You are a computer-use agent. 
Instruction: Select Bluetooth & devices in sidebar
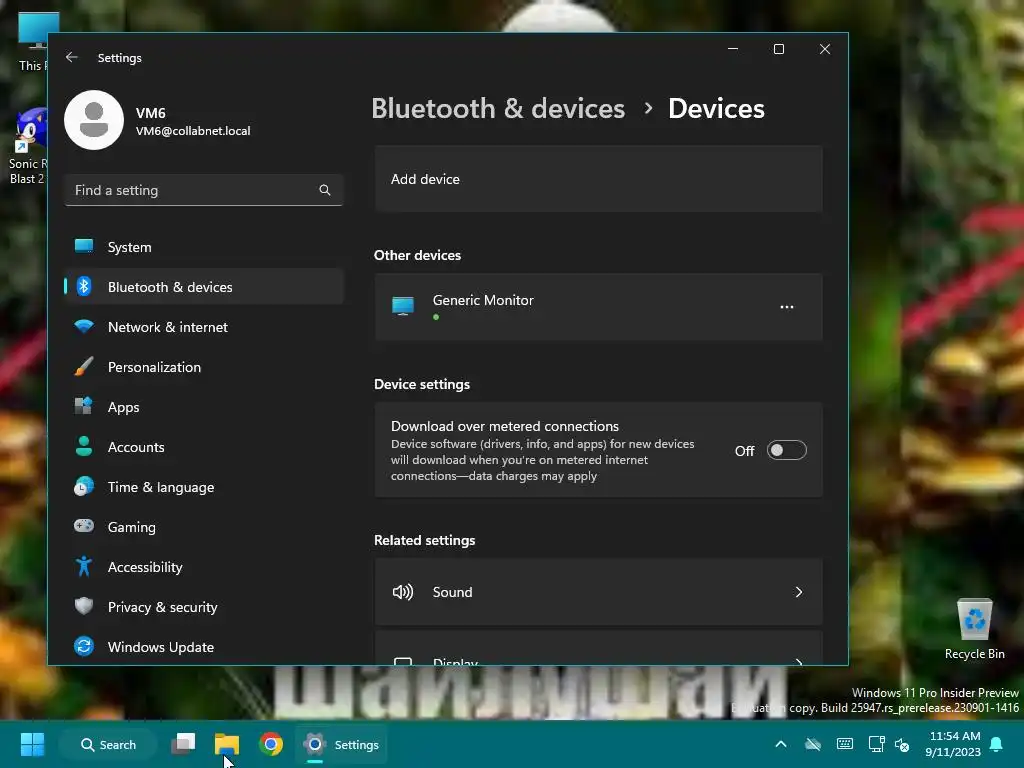point(204,287)
